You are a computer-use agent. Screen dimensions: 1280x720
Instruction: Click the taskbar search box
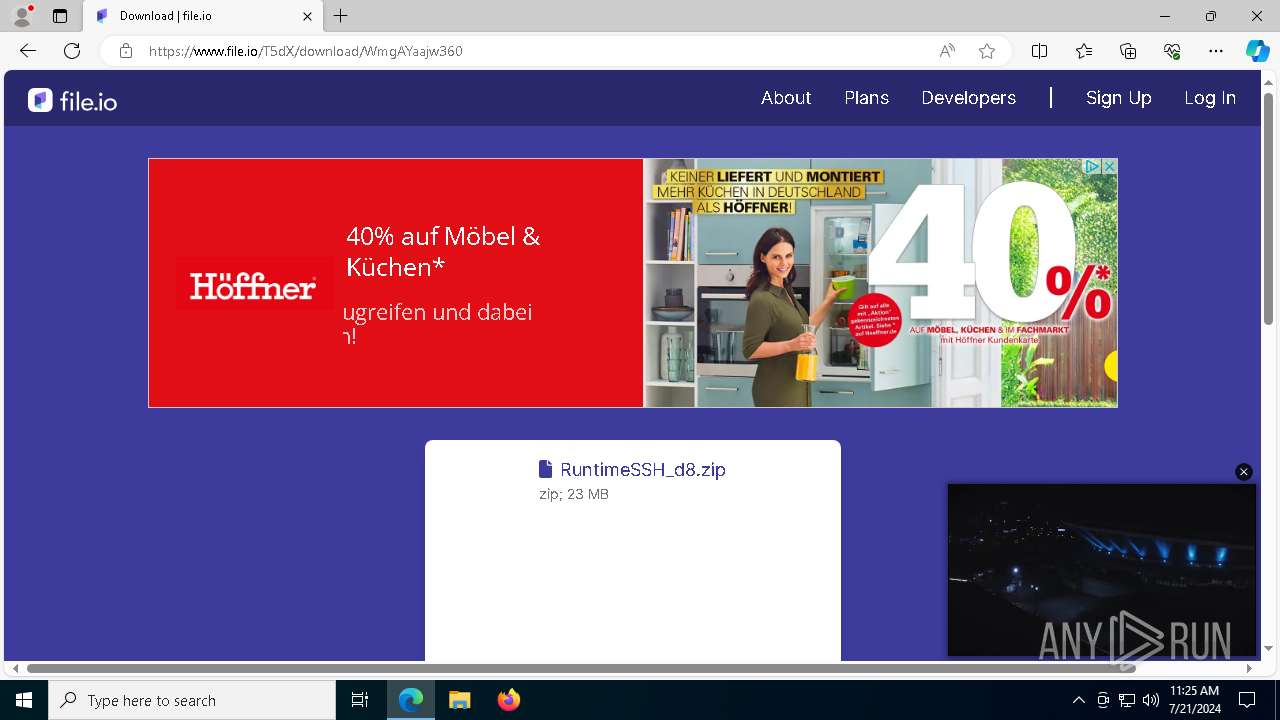[x=192, y=700]
